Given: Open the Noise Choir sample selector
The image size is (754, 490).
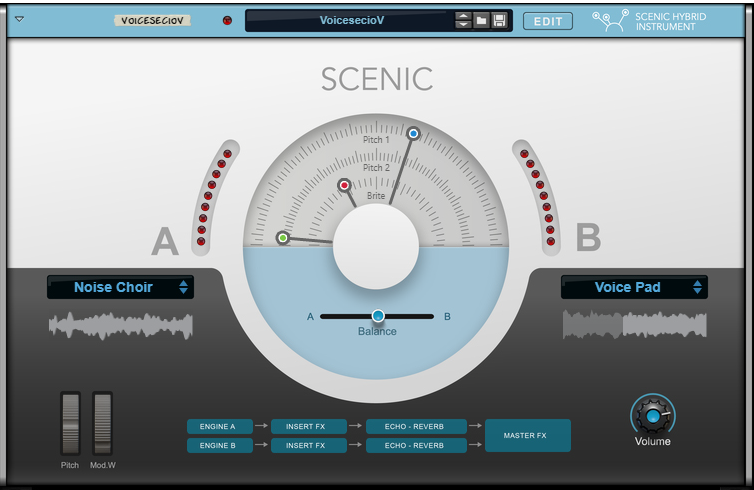Looking at the screenshot, I should 120,287.
